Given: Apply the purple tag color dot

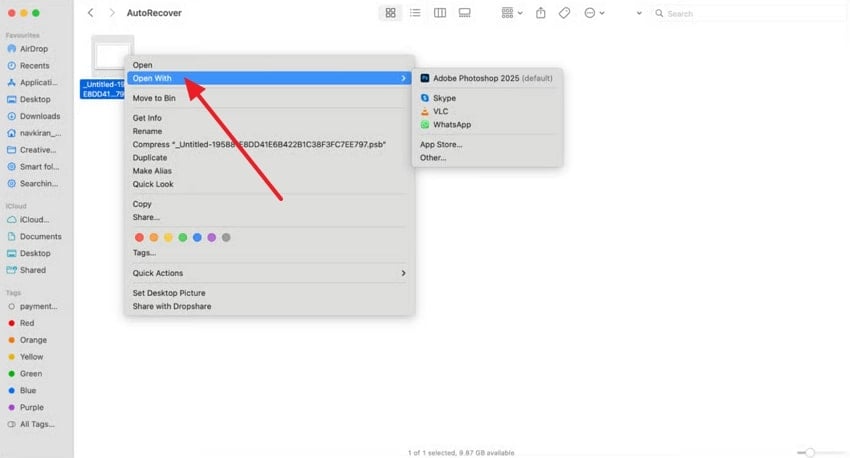Looking at the screenshot, I should pyautogui.click(x=211, y=237).
